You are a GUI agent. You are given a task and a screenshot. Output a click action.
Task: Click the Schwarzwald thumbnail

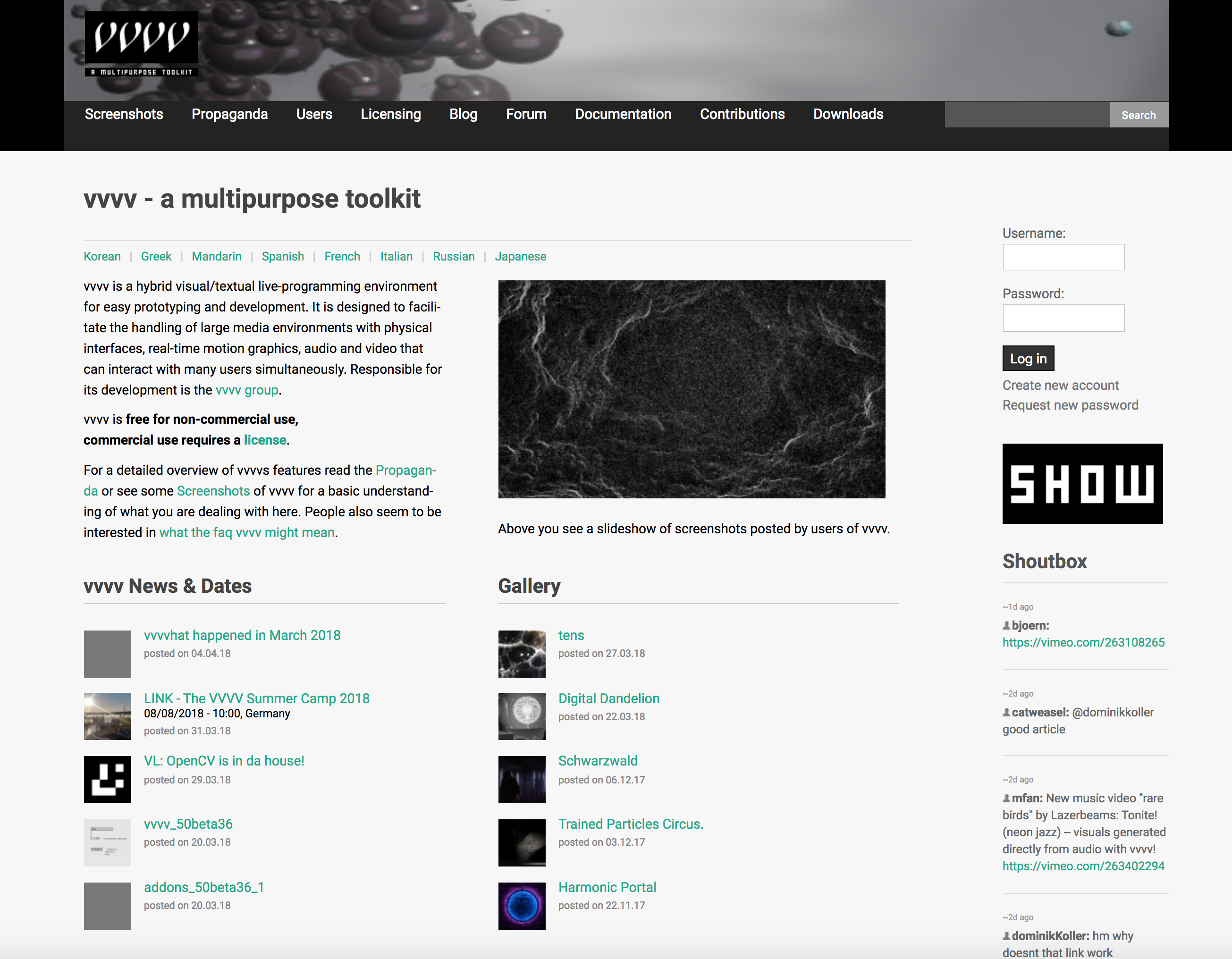(x=522, y=779)
